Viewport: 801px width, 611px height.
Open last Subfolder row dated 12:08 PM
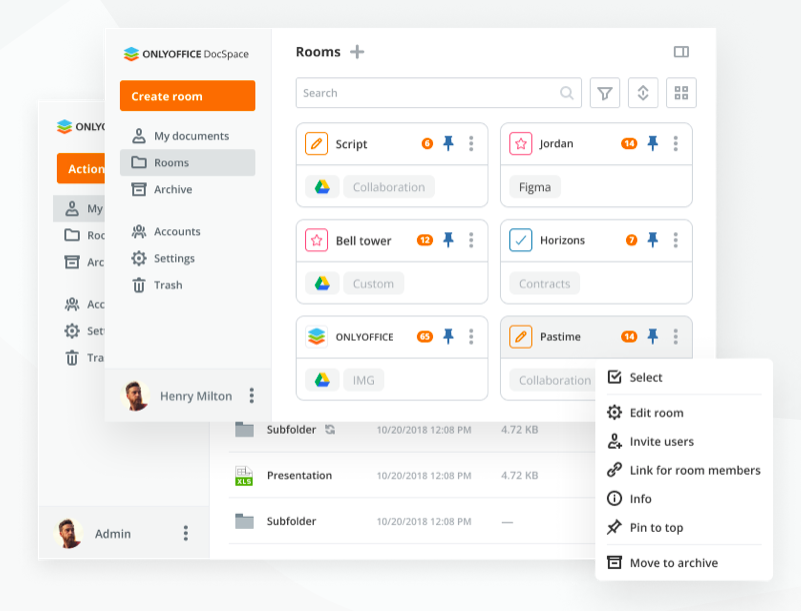coord(411,521)
